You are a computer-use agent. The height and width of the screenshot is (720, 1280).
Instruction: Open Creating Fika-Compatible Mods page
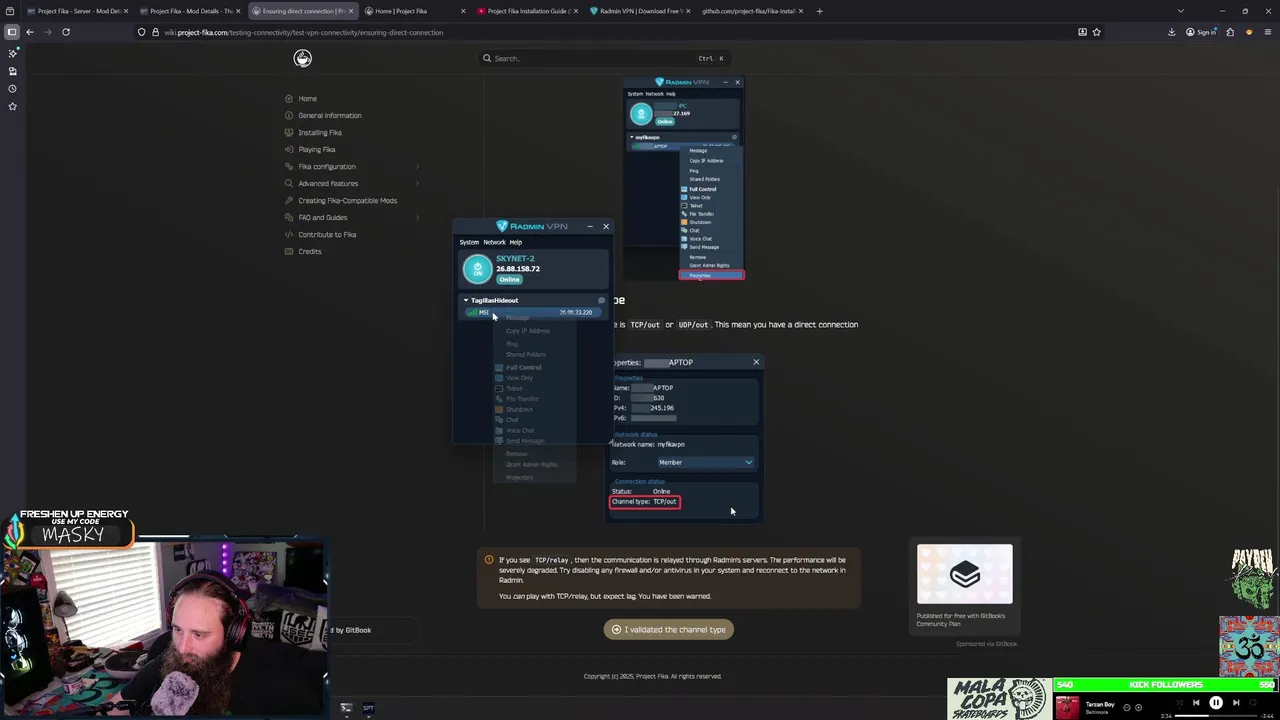(347, 200)
